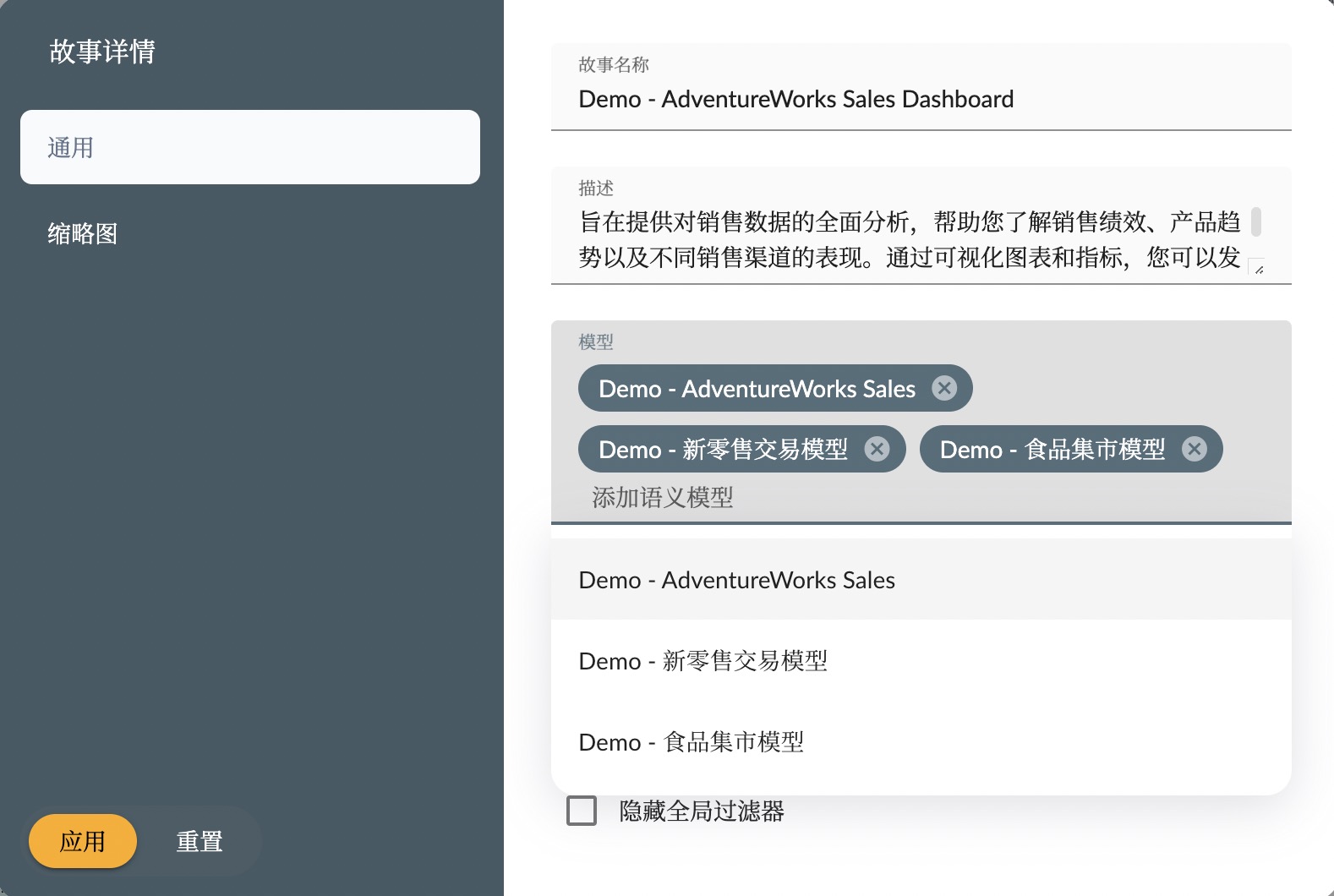Click the description field scrollbar
This screenshot has width=1334, height=896.
pos(1255,222)
